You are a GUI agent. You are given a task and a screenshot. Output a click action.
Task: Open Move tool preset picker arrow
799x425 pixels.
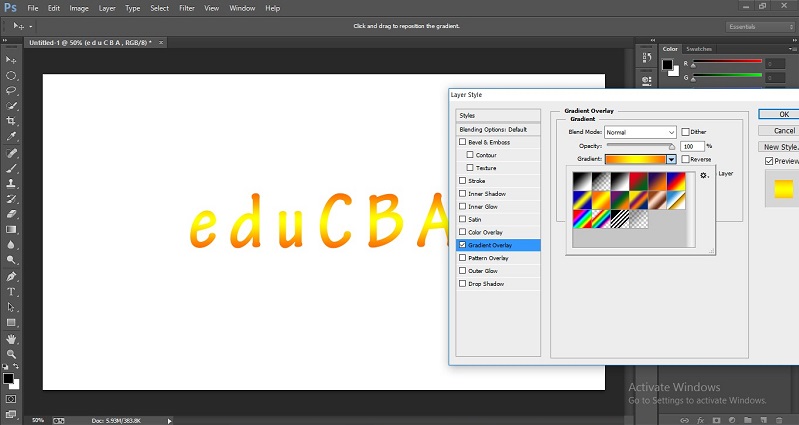[x=31, y=26]
